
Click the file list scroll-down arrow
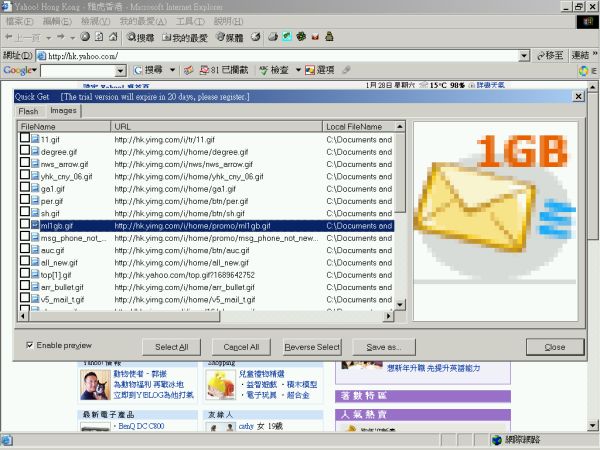(x=400, y=305)
